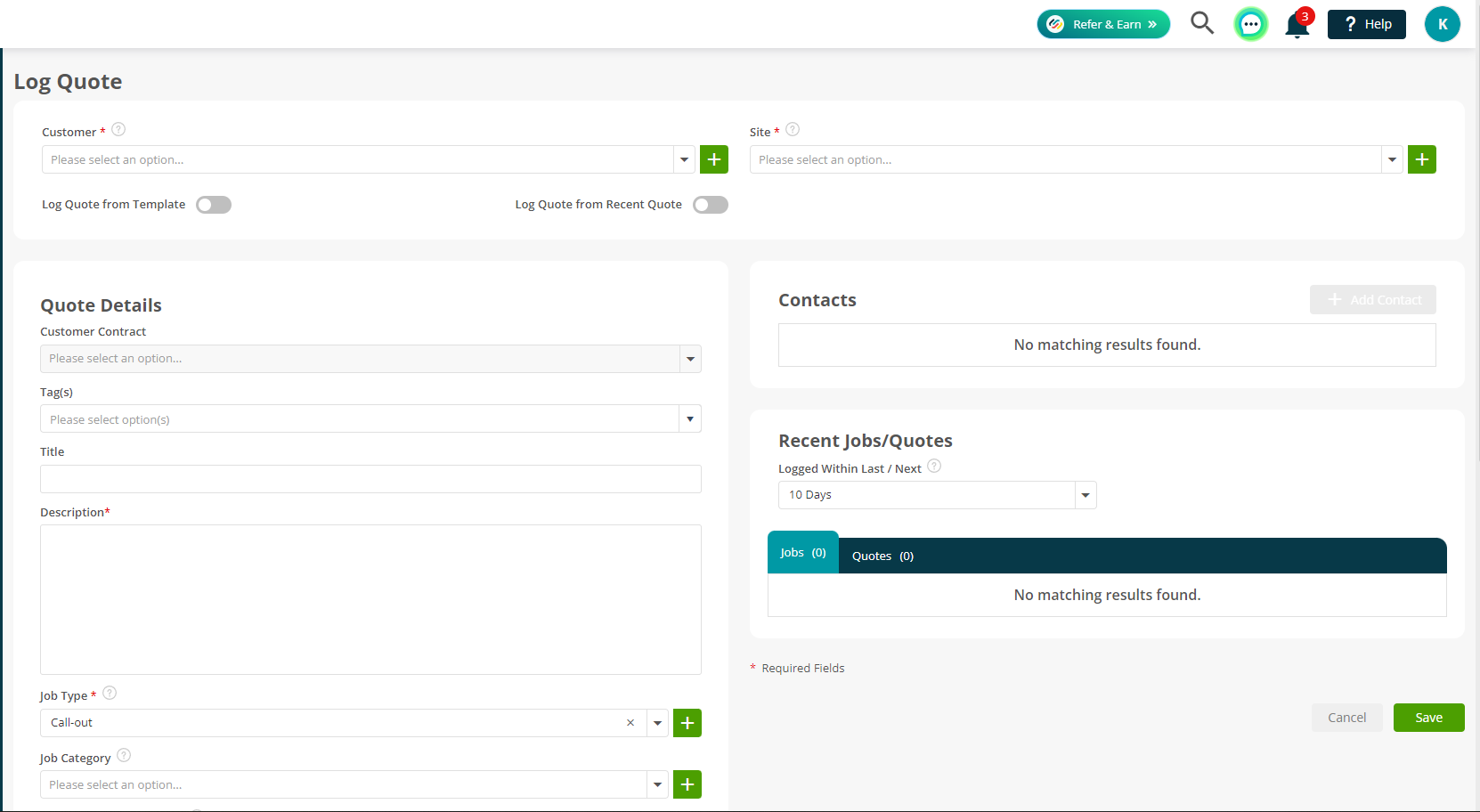Click the Site select input field
The image size is (1480, 812).
[x=1065, y=159]
